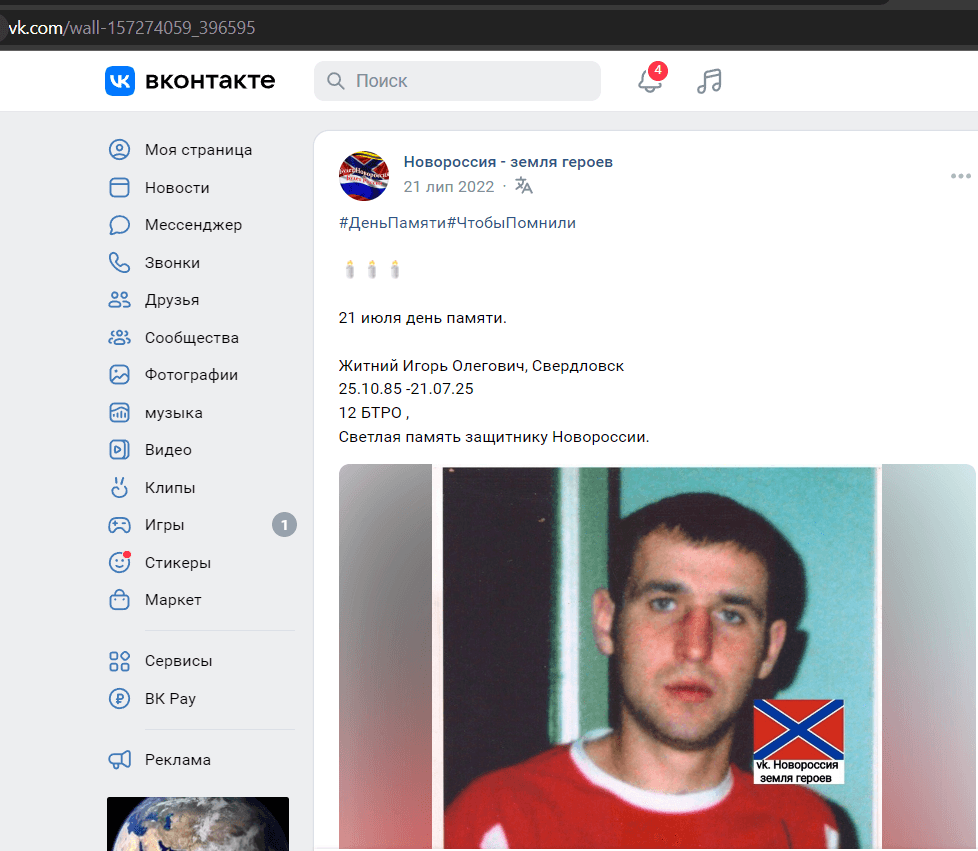Open the community avatar thumbnail
This screenshot has width=978, height=851.
tap(364, 176)
